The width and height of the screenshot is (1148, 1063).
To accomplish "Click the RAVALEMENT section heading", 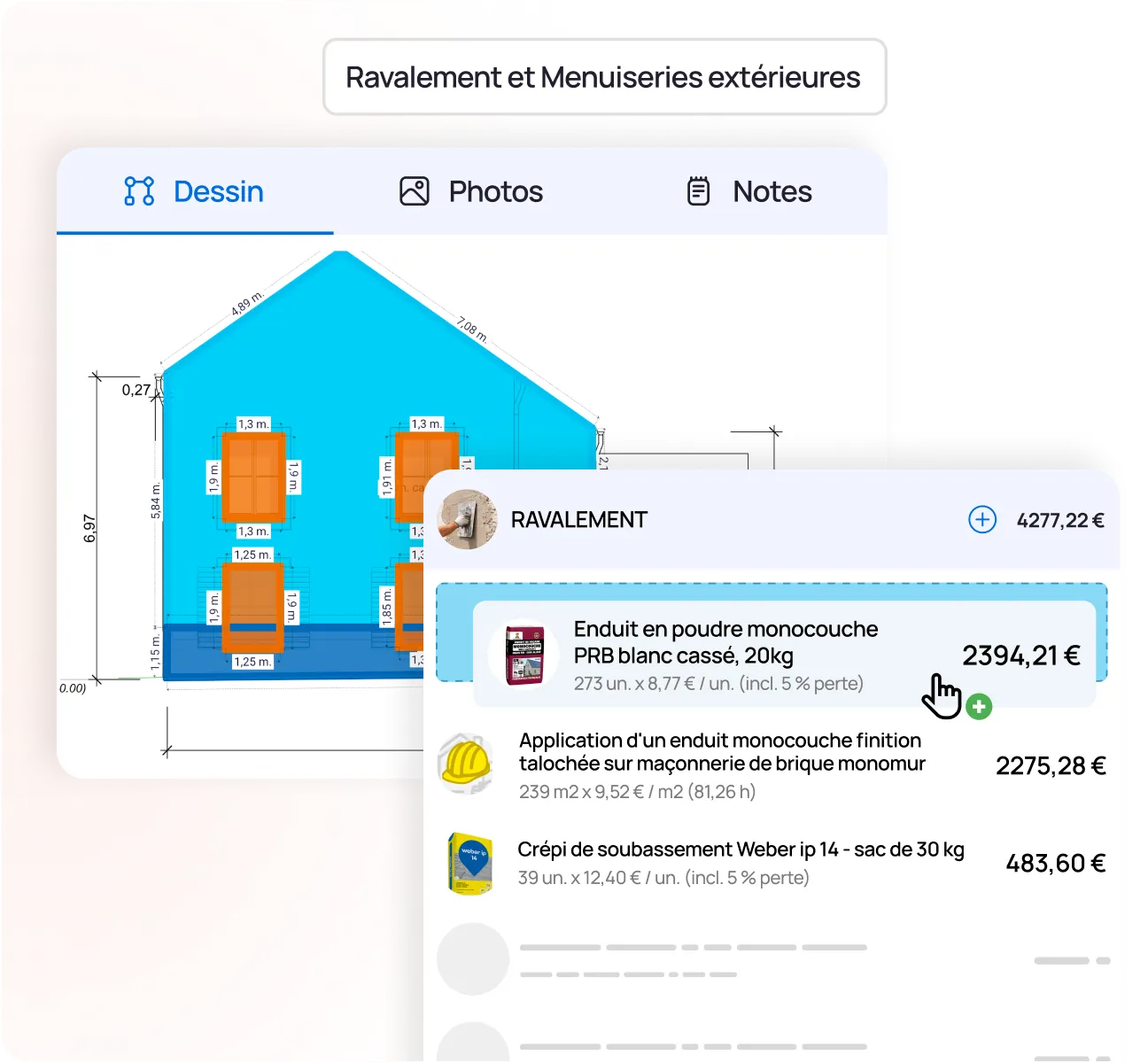I will (579, 520).
